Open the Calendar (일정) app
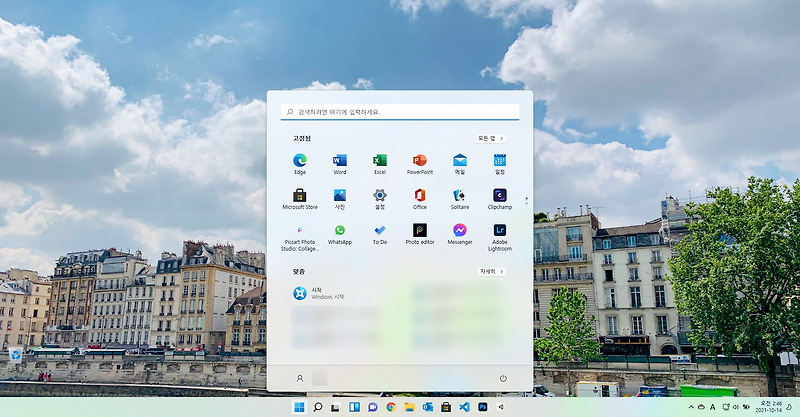Screen dimensions: 800x417 [x=499, y=164]
